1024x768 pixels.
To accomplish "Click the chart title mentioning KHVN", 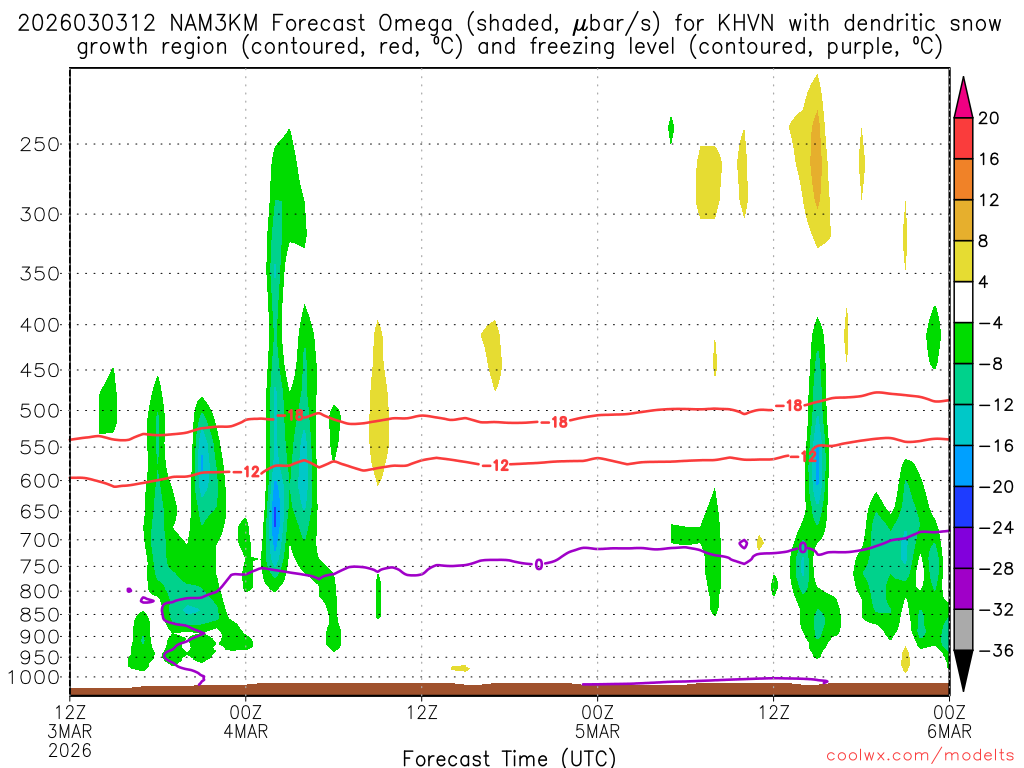I will click(509, 35).
